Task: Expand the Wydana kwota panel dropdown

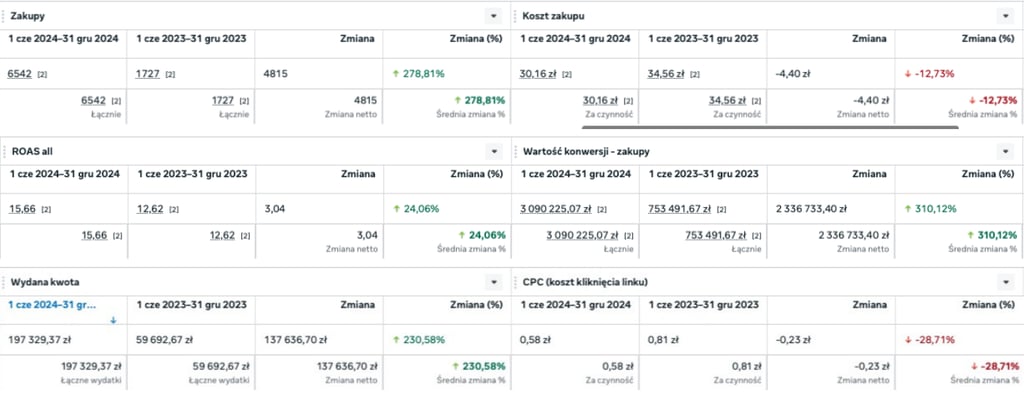Action: tap(493, 282)
